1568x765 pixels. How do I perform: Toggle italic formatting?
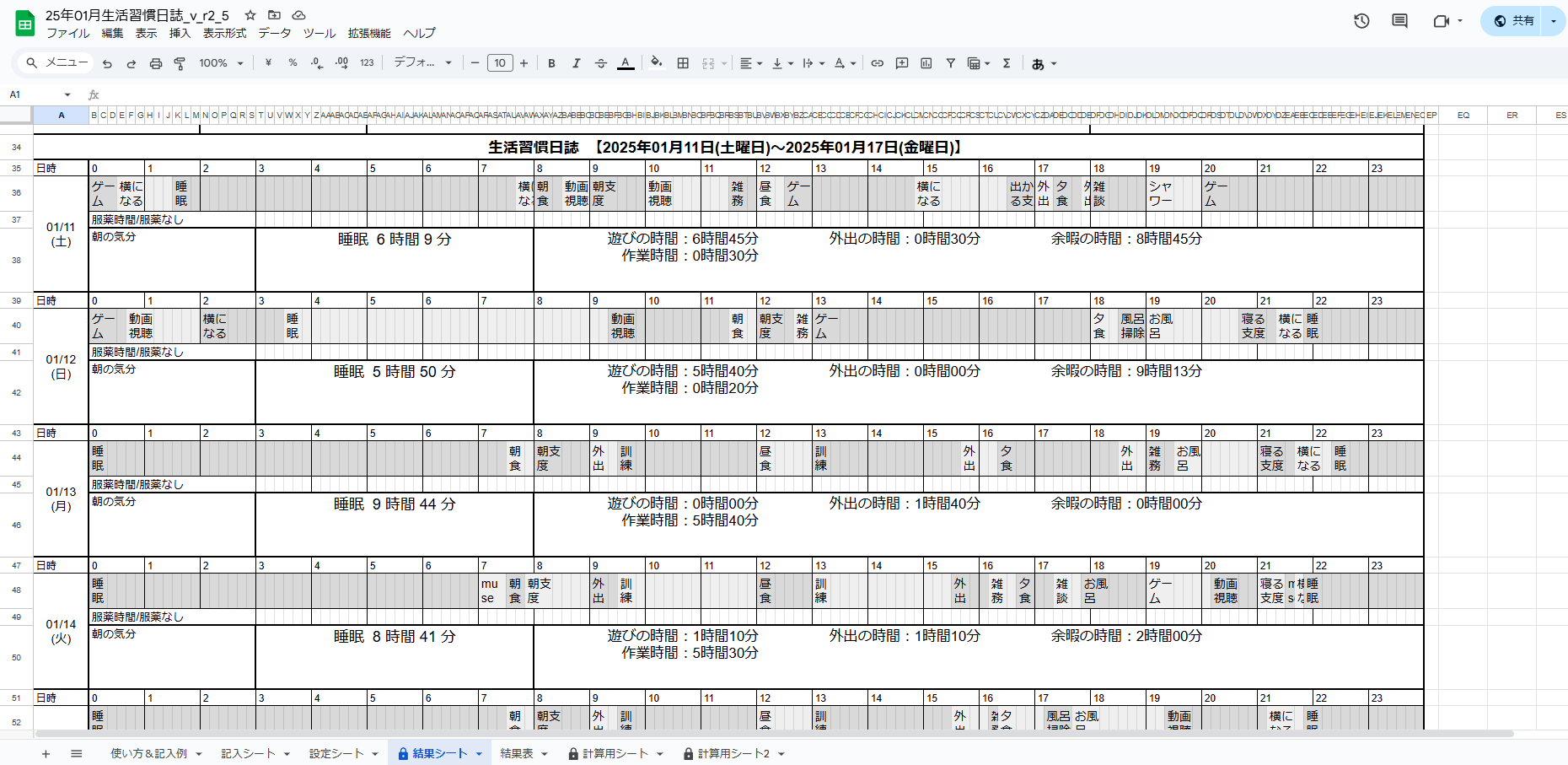pos(576,63)
